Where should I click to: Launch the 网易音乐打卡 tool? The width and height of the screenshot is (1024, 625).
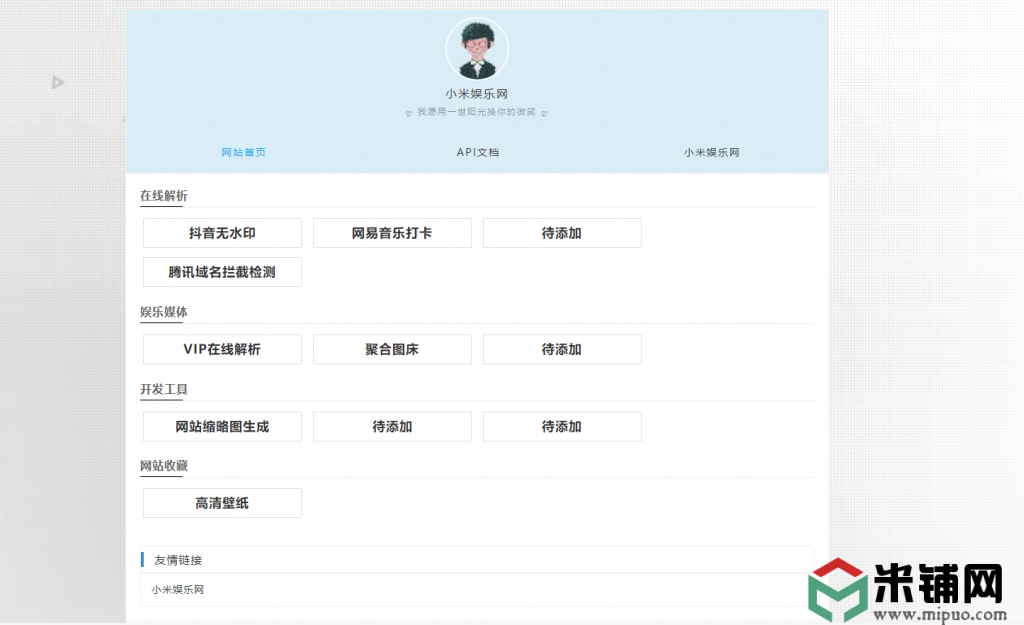[x=392, y=233]
